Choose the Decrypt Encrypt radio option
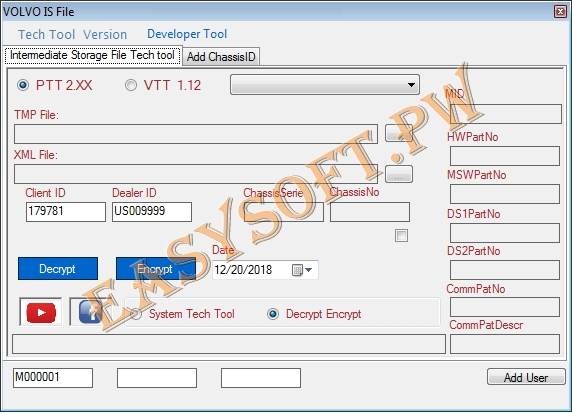 click(273, 314)
